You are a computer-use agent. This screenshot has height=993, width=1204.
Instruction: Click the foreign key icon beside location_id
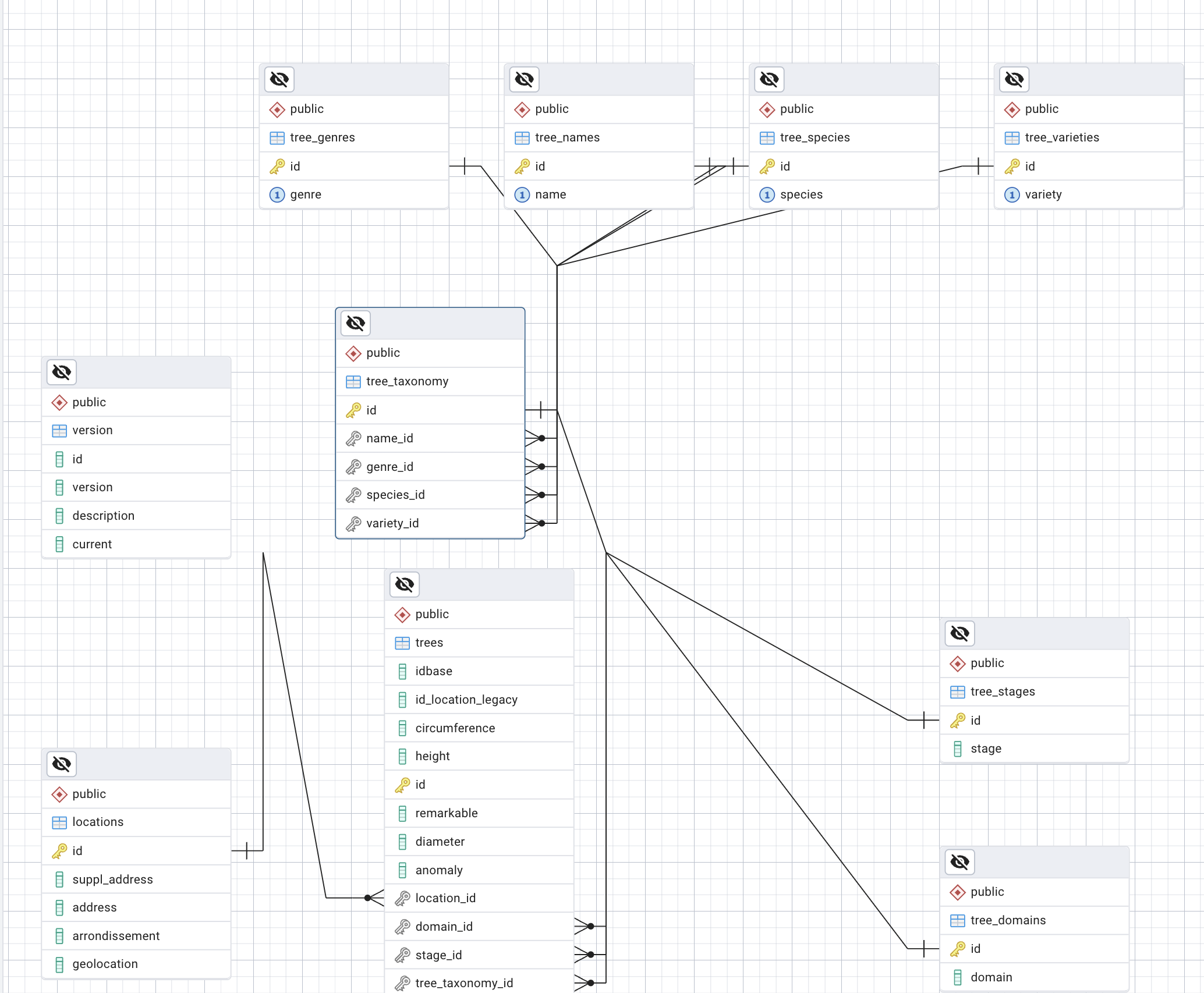coord(402,899)
